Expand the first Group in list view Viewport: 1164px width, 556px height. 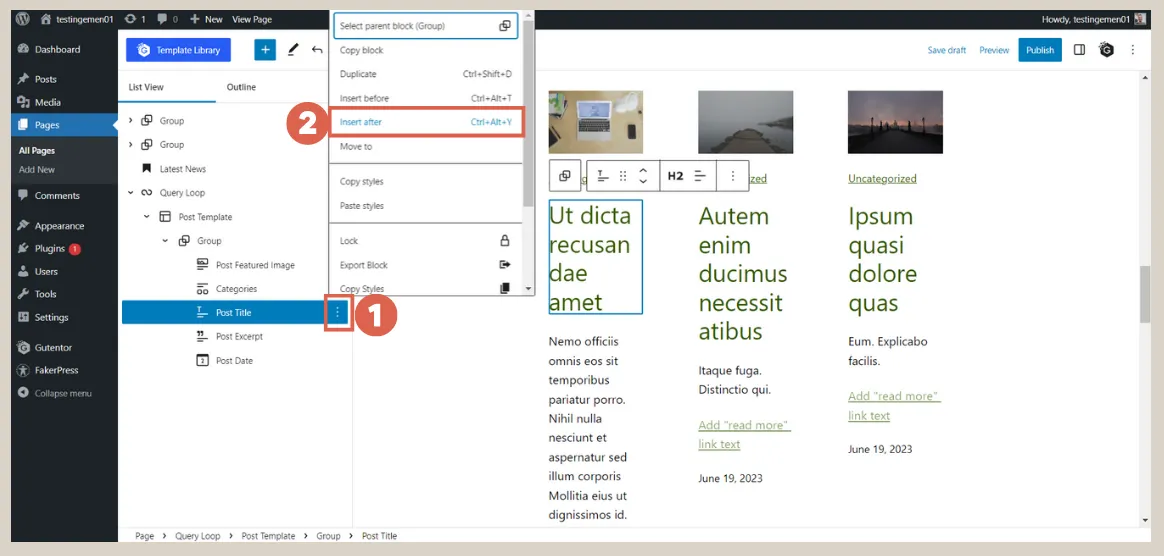(x=131, y=120)
